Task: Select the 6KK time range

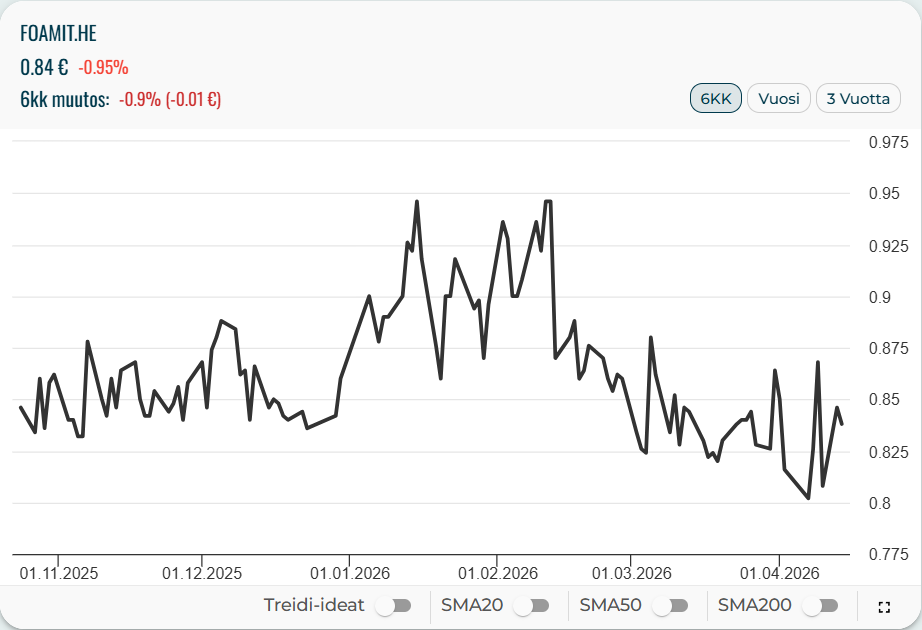Action: point(716,99)
